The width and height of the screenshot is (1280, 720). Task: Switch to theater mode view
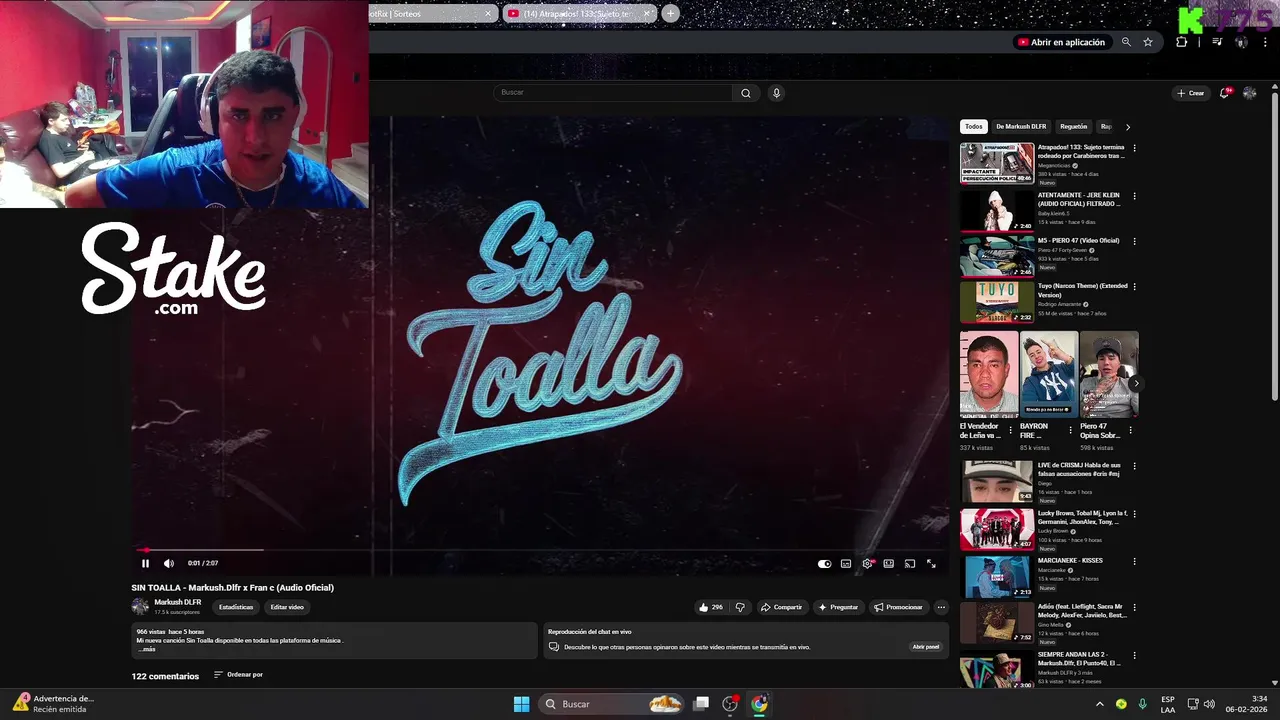click(x=888, y=564)
